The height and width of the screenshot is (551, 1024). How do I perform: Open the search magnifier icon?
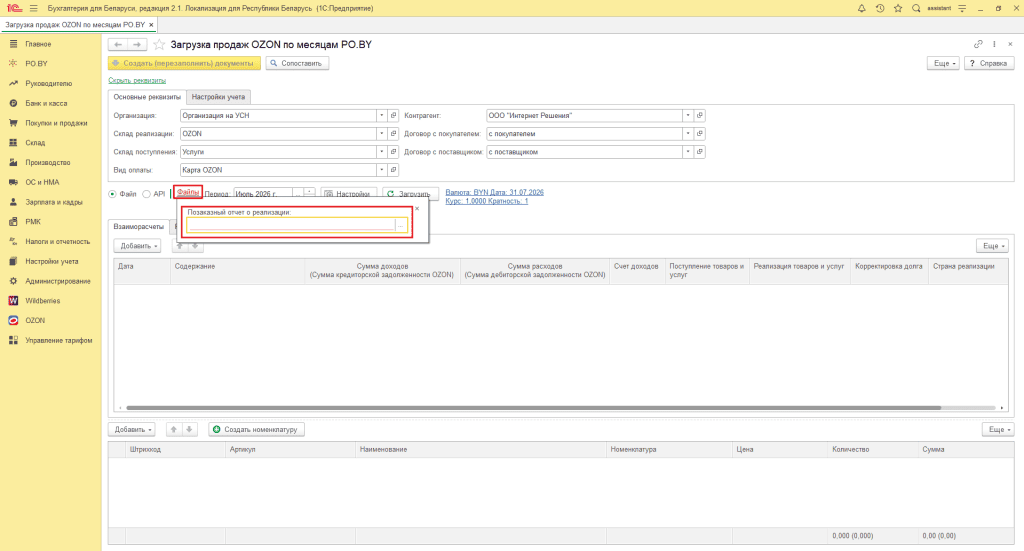pyautogui.click(x=916, y=8)
